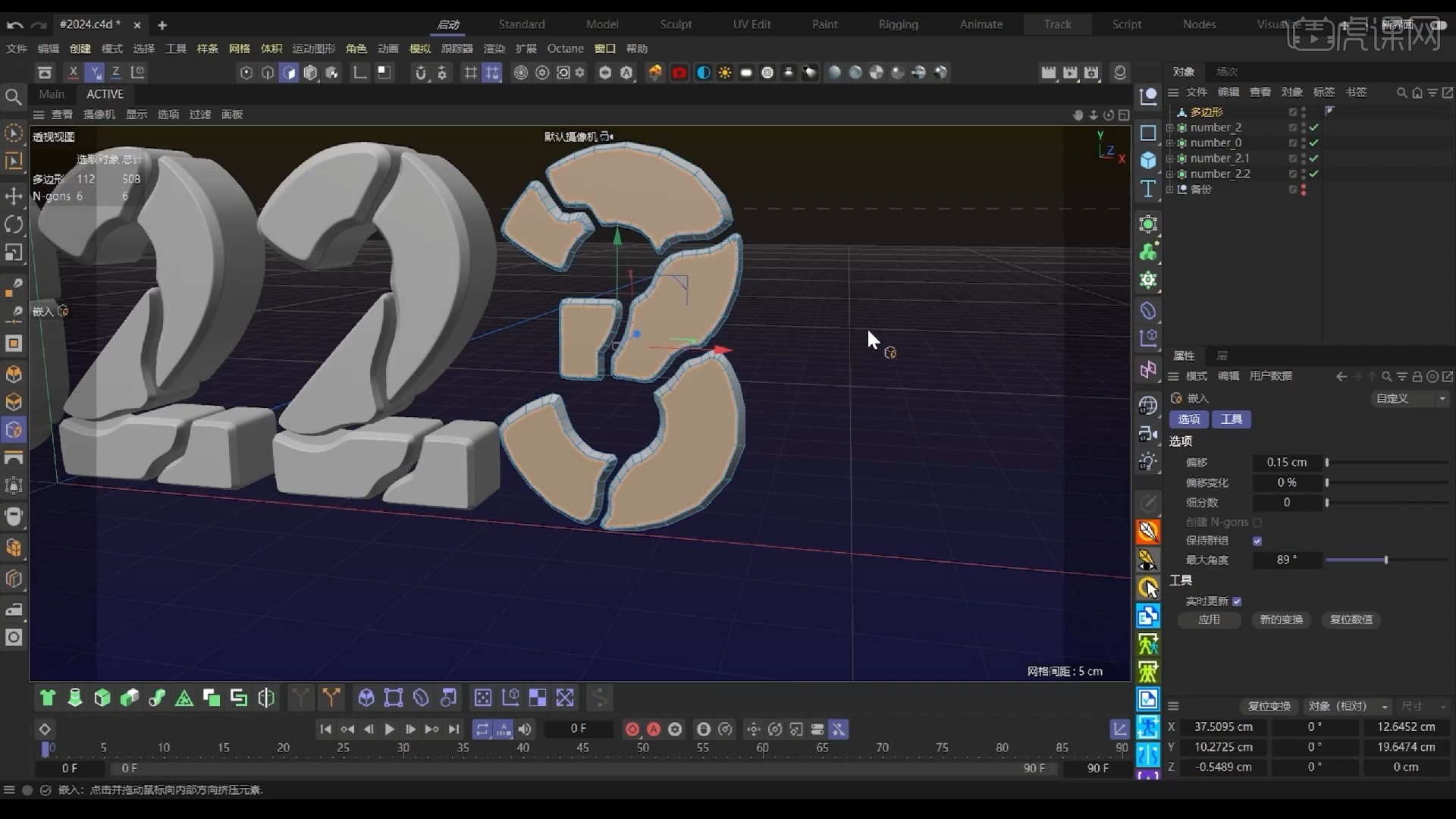Toggle number_0 enable green checkmark
Screen dimensions: 1456x819
(x=1313, y=143)
